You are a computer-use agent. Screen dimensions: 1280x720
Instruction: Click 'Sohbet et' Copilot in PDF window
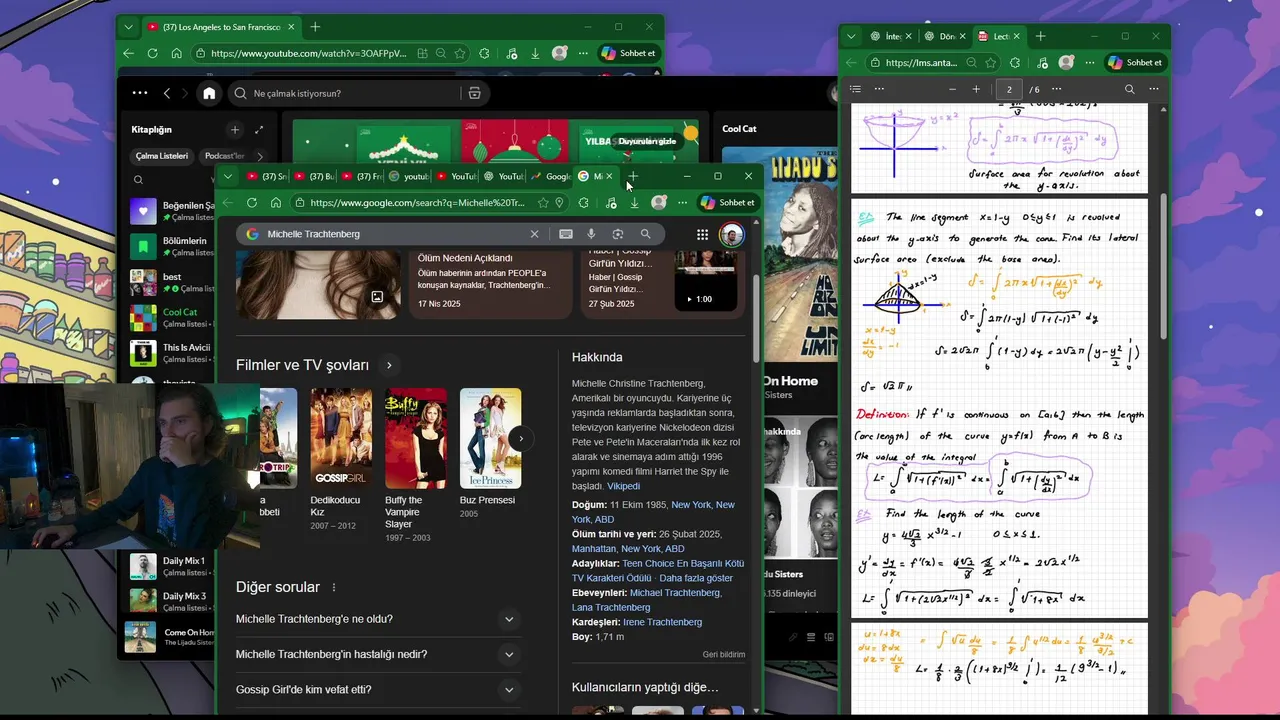1137,62
